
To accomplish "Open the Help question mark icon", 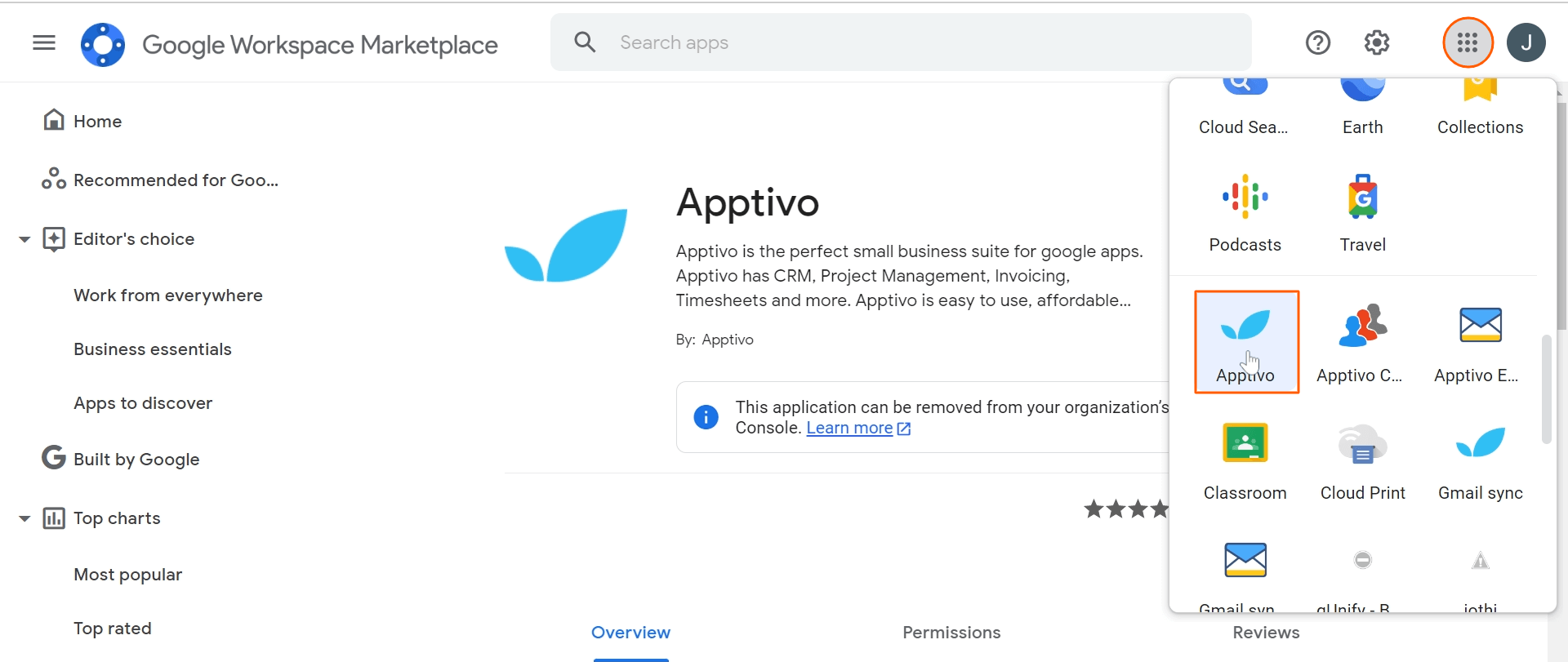I will click(1318, 42).
